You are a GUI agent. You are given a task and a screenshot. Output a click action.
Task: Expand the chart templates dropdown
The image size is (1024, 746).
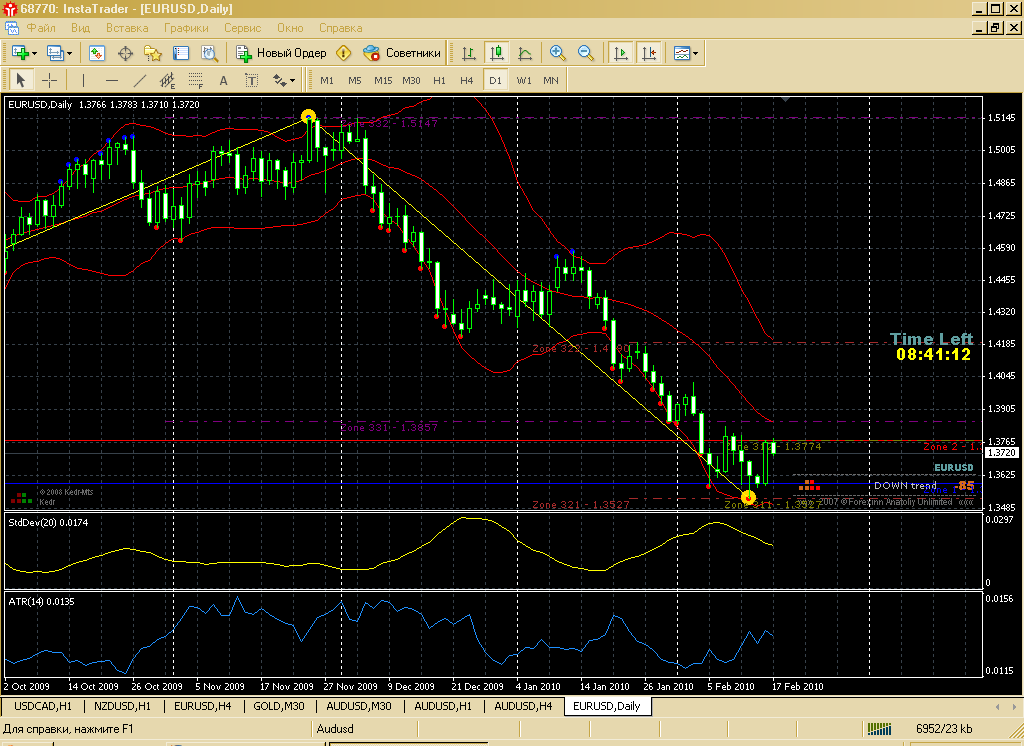[696, 53]
